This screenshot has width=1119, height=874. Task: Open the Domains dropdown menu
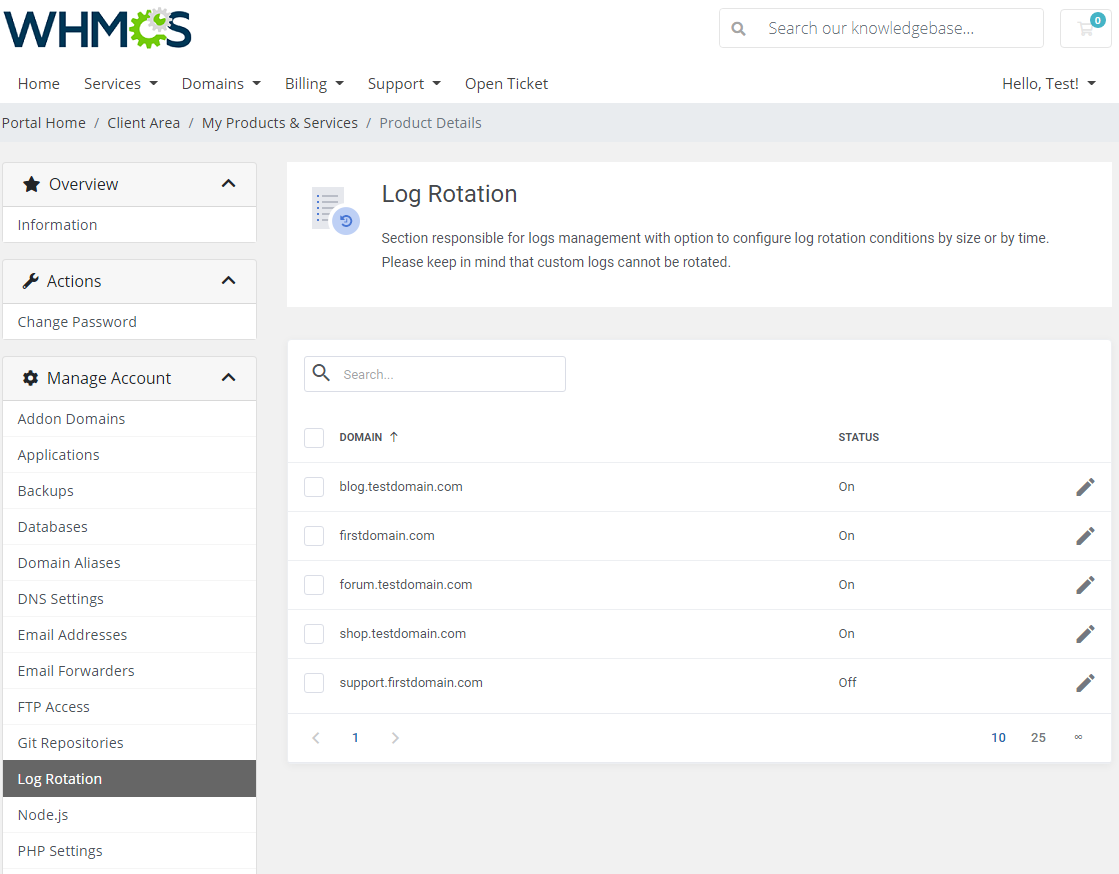click(x=221, y=83)
